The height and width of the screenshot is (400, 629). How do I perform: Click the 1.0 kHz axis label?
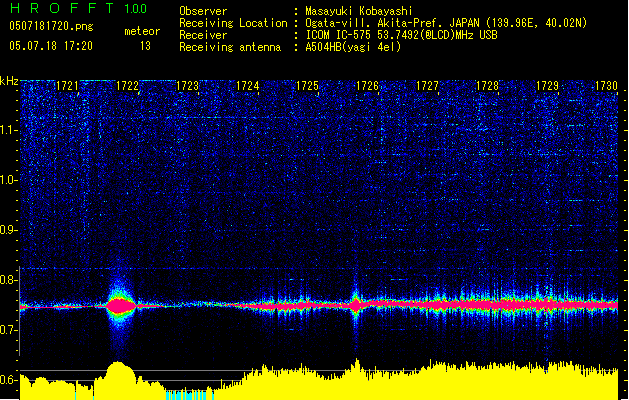click(8, 180)
